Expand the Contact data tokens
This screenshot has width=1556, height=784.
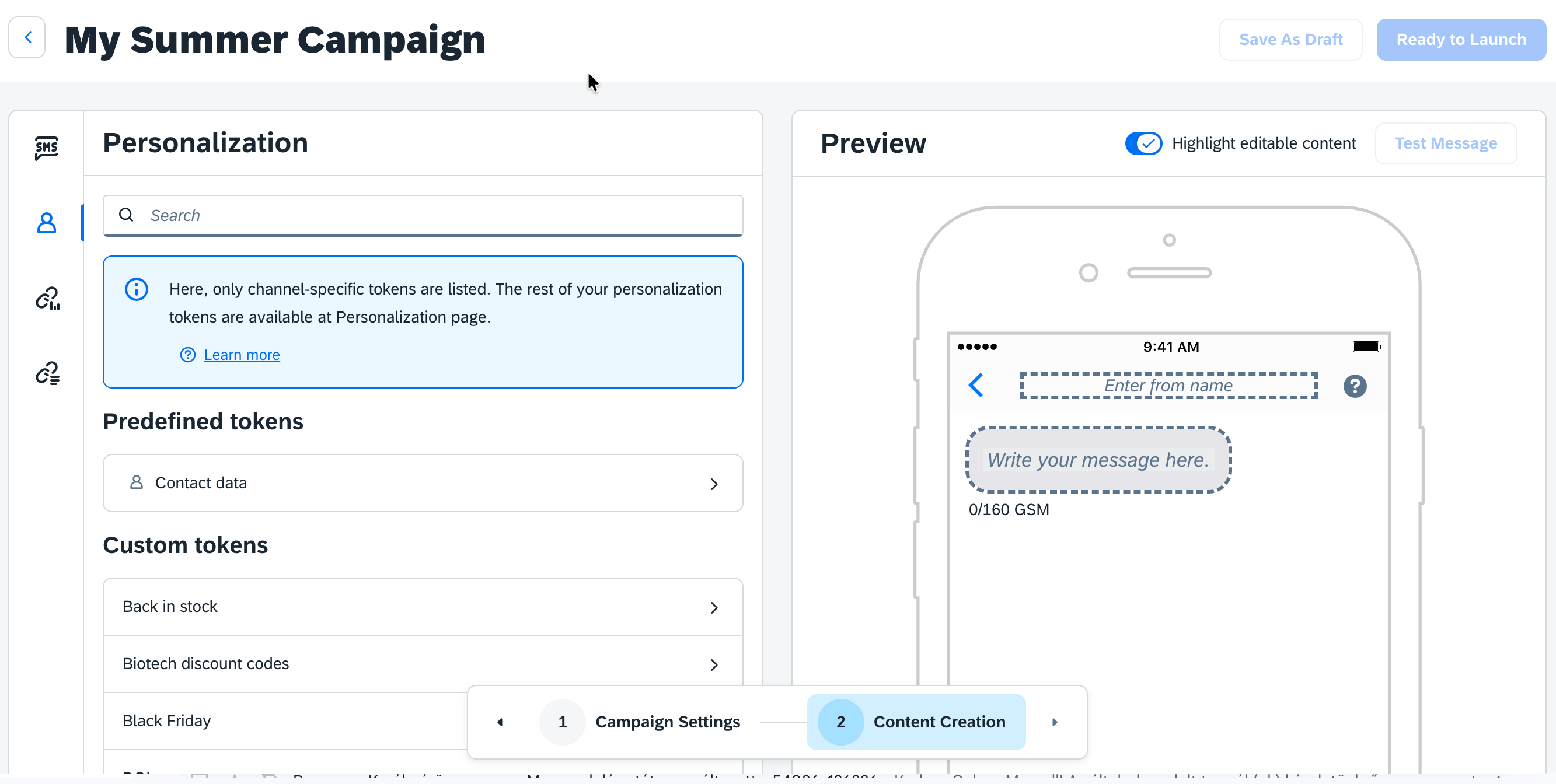(x=423, y=483)
